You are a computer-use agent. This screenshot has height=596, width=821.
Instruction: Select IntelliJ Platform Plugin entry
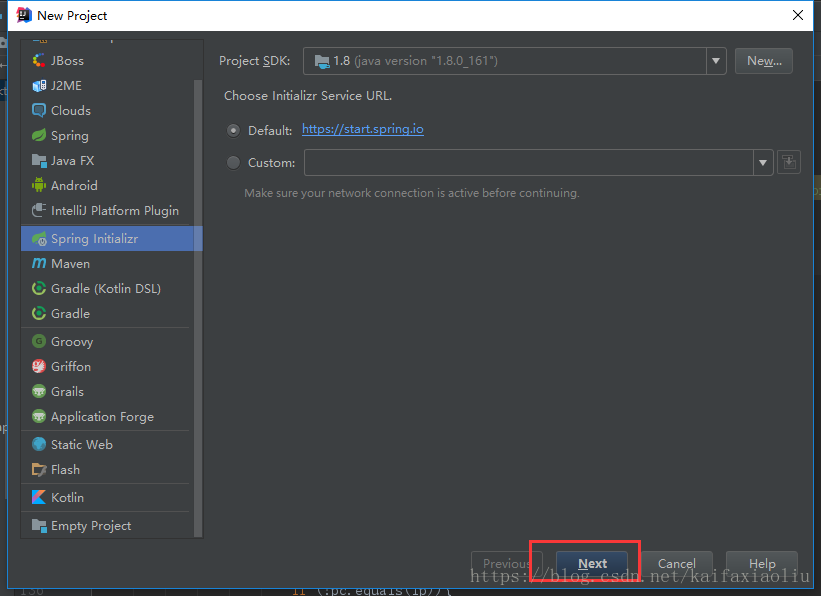click(107, 211)
